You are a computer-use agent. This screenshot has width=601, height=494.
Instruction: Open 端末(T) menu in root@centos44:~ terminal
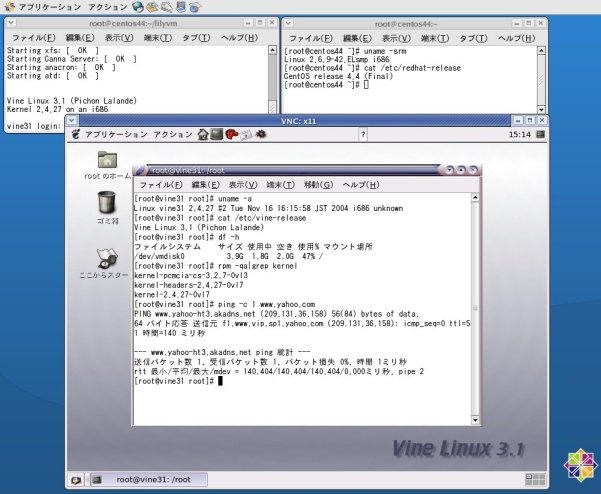435,38
